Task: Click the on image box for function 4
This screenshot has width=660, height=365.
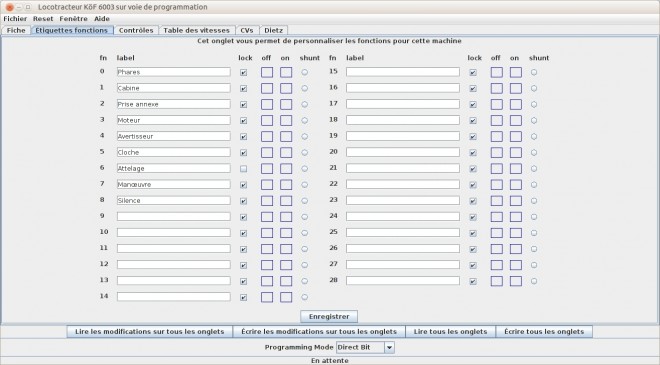Action: (286, 136)
